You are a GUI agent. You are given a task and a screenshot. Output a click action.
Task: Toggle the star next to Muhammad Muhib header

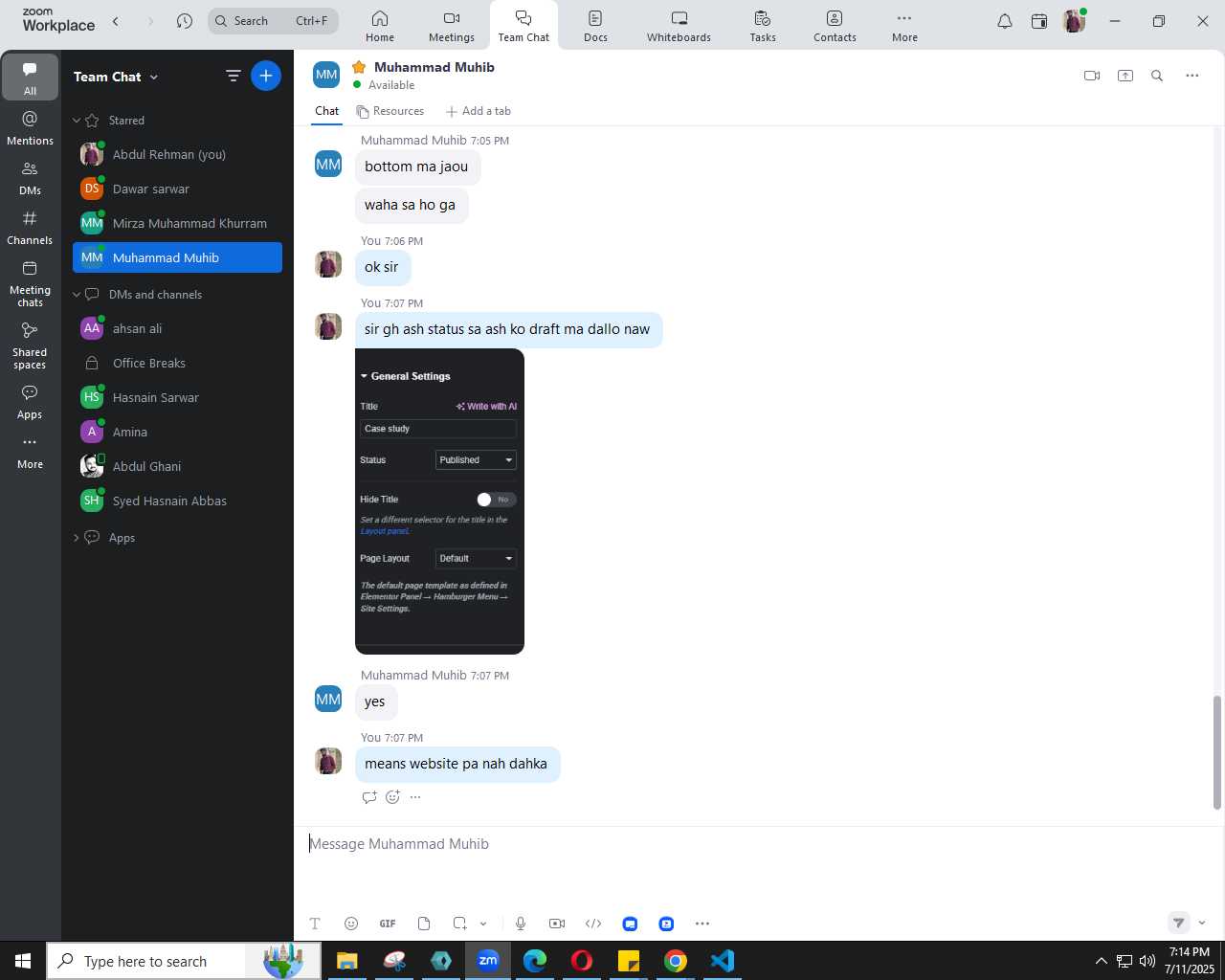[x=359, y=67]
